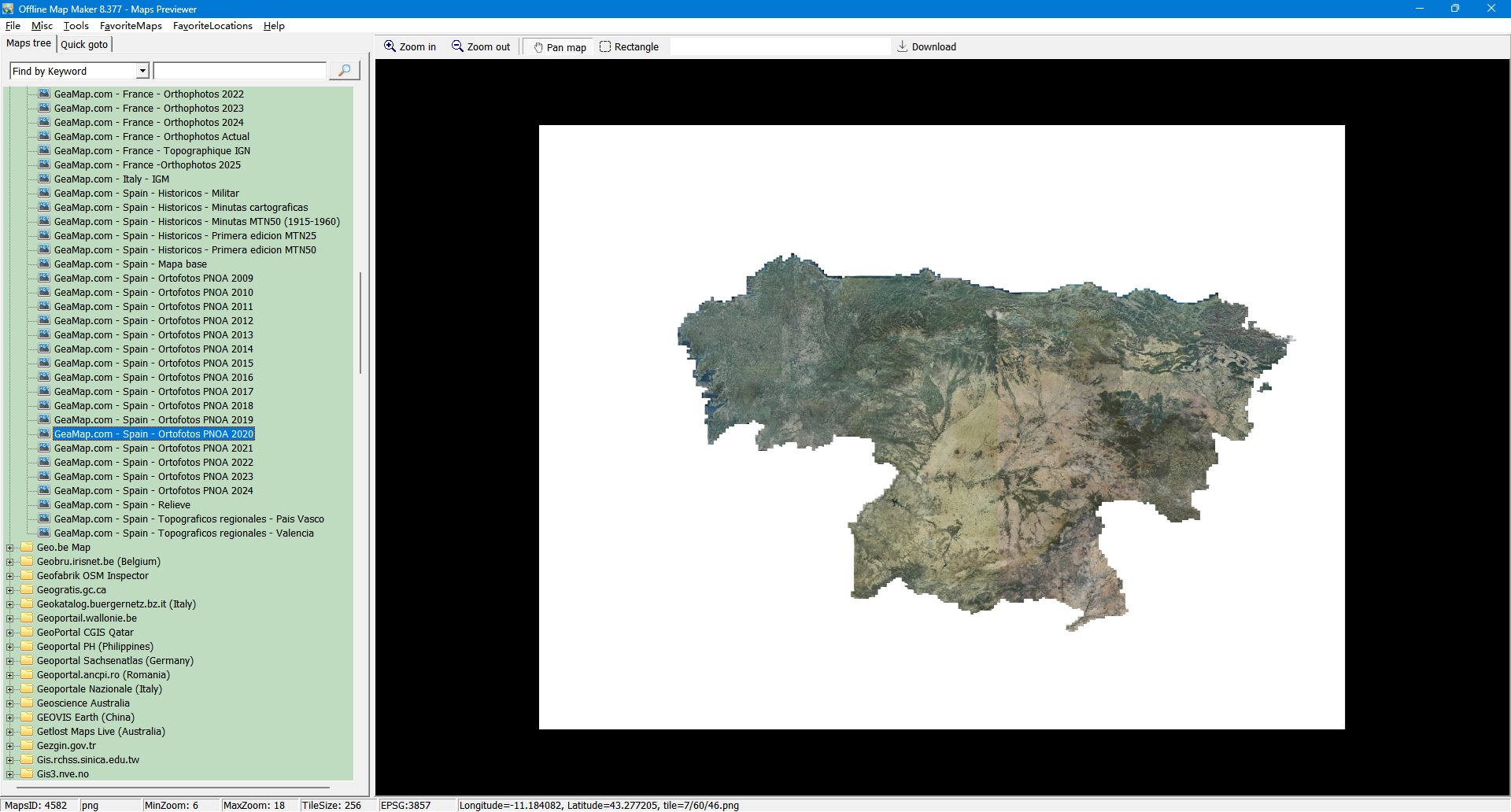Expand the GeoPortal CGIS Qatar node
The image size is (1511, 812).
point(10,633)
